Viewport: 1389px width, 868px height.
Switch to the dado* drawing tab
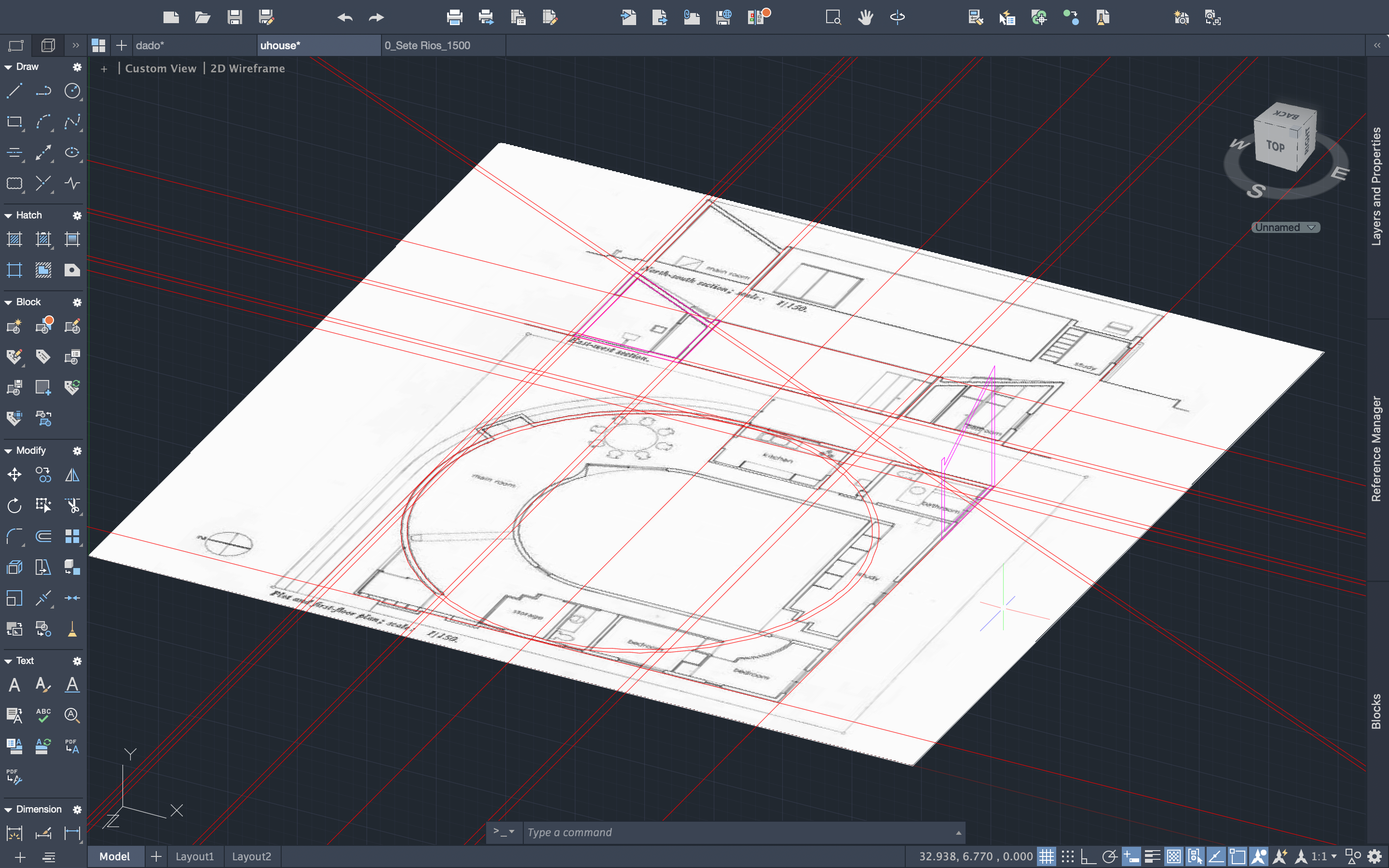pos(195,45)
